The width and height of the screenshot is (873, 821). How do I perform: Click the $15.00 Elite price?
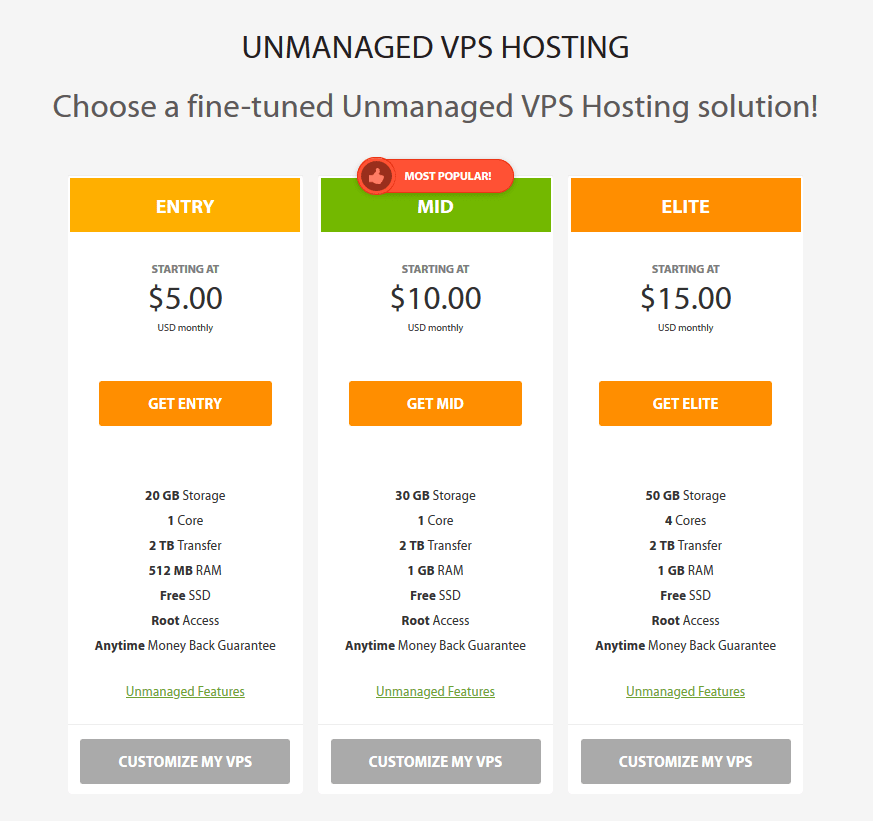pos(685,298)
